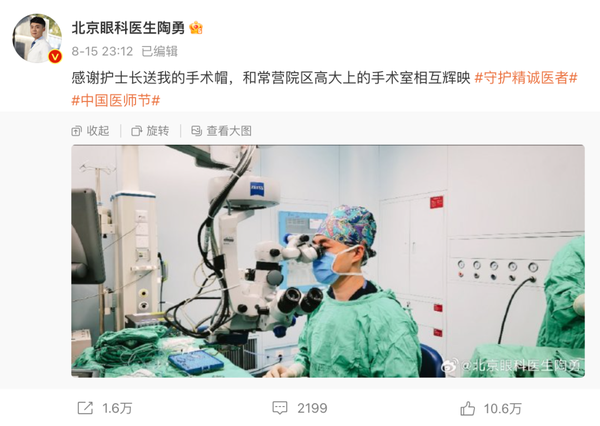Screen dimensions: 600x426
Task: Rotate the image using 旋转 label
Action: [x=158, y=131]
